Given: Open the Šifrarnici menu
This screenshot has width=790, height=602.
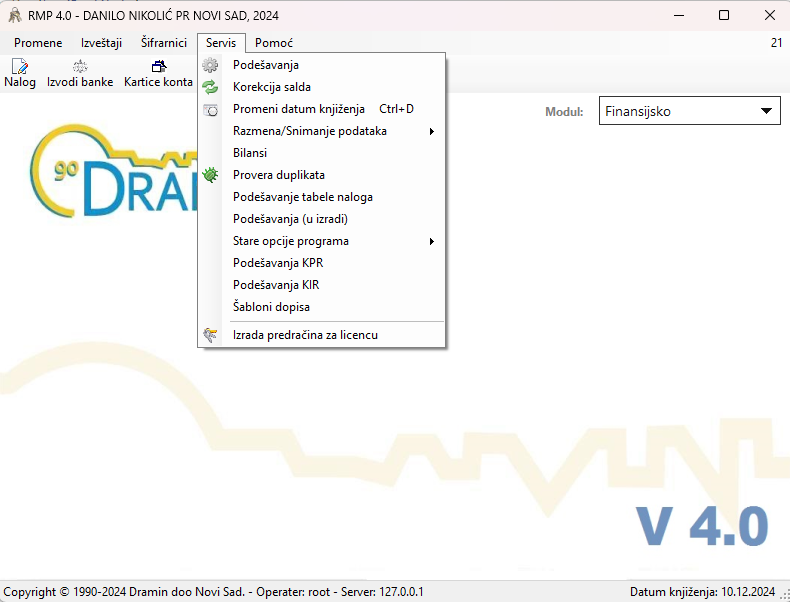Looking at the screenshot, I should (164, 43).
